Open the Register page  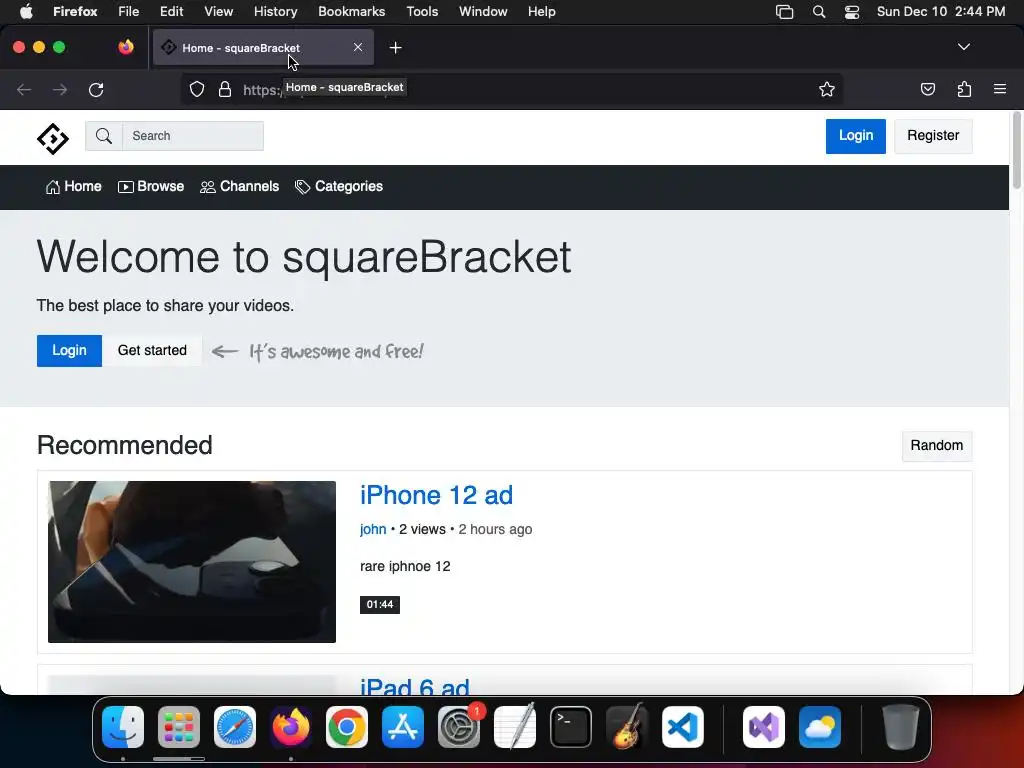point(933,136)
